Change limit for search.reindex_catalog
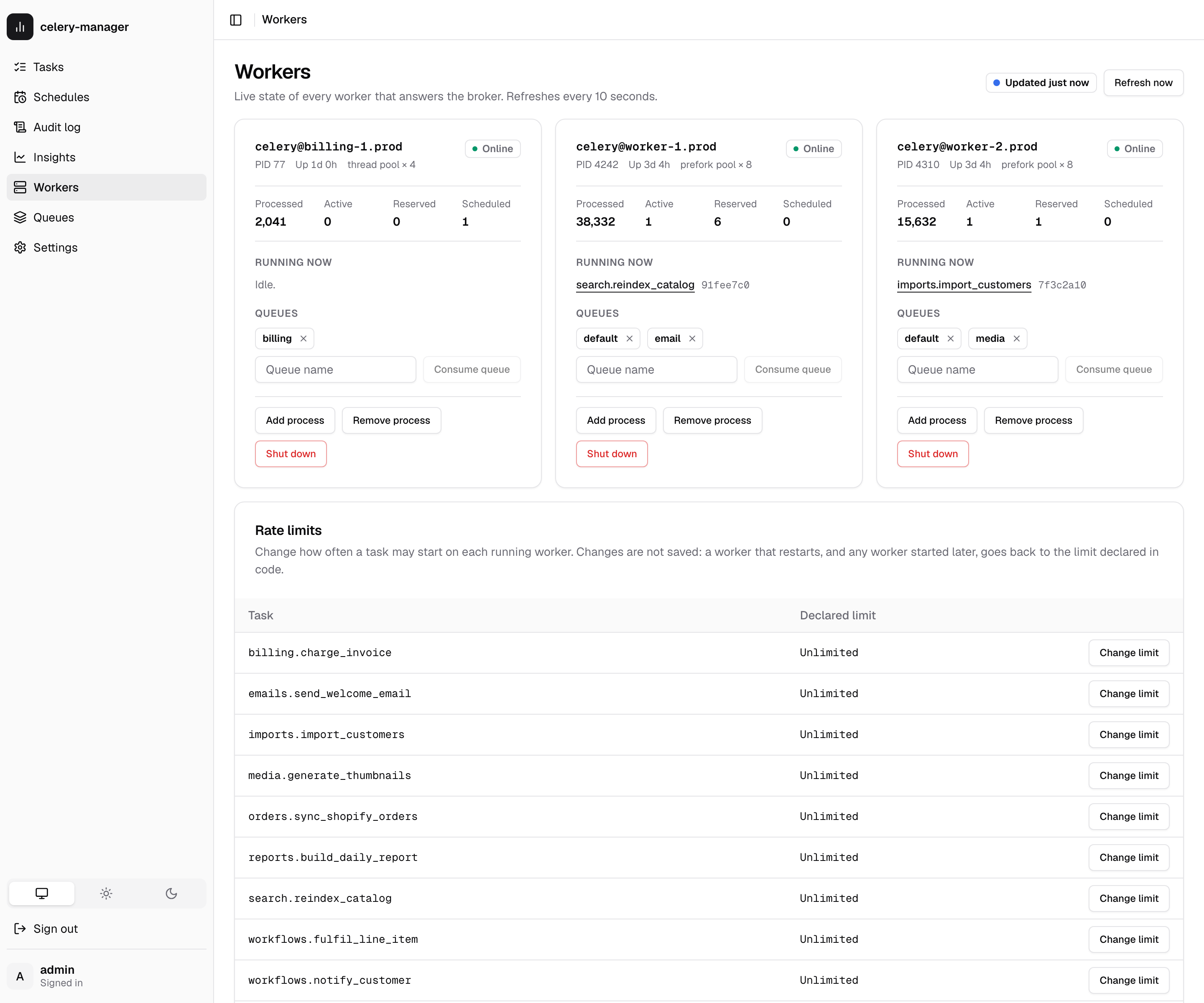This screenshot has width=1204, height=1003. click(x=1128, y=898)
